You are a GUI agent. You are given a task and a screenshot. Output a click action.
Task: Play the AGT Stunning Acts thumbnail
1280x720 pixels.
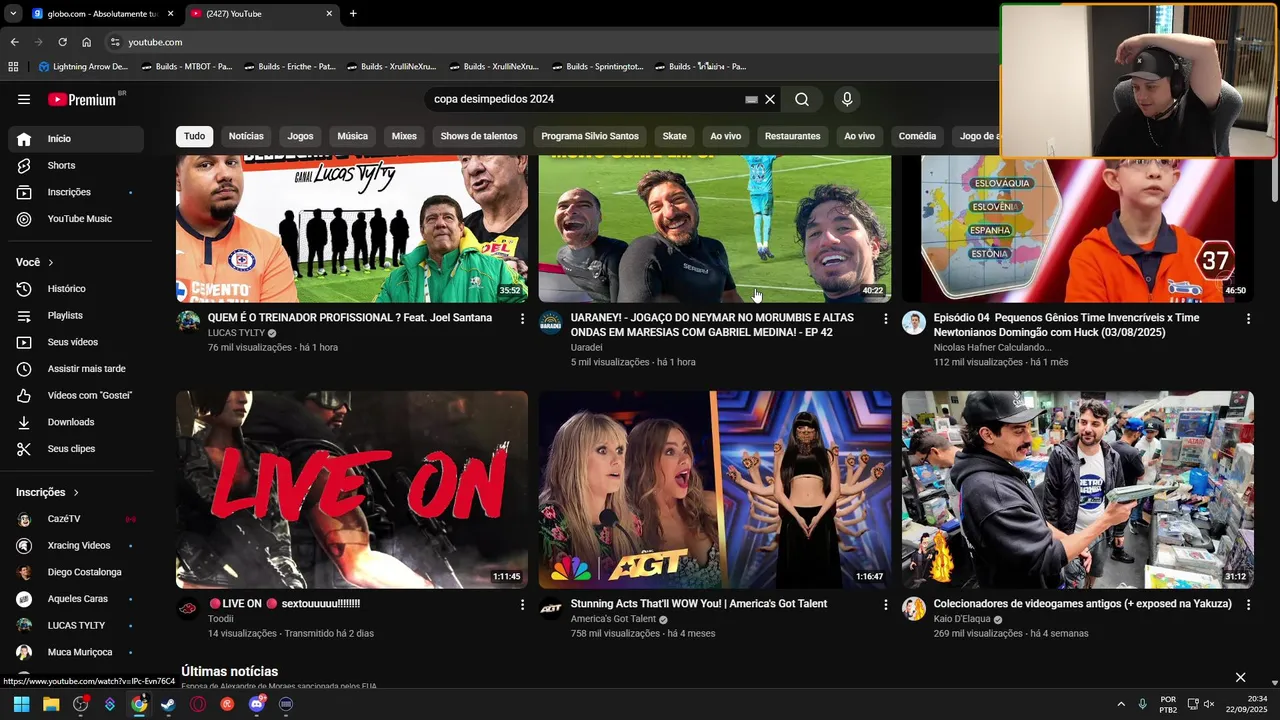pos(715,490)
